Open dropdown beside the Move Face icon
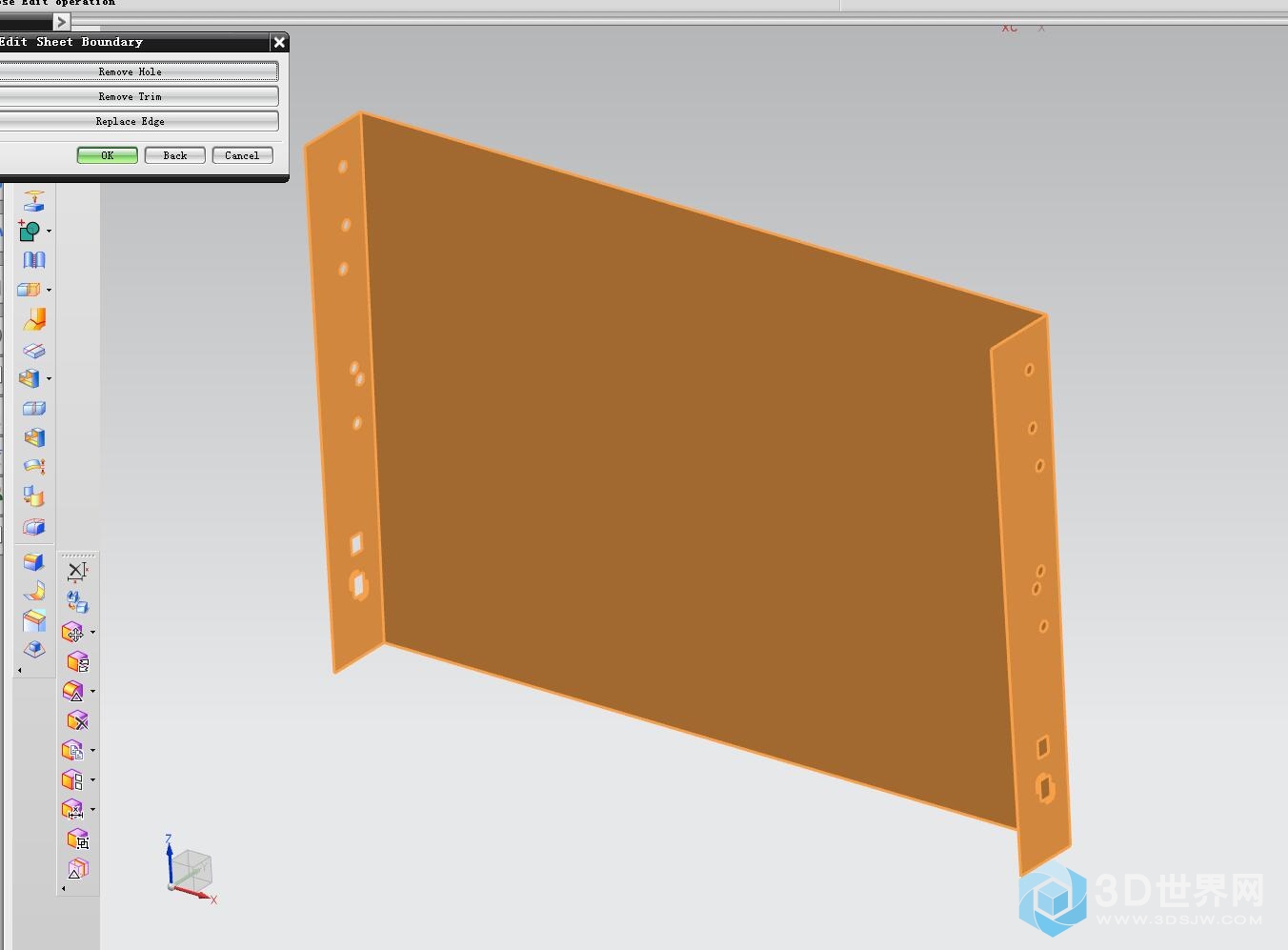This screenshot has width=1288, height=950. click(x=92, y=632)
